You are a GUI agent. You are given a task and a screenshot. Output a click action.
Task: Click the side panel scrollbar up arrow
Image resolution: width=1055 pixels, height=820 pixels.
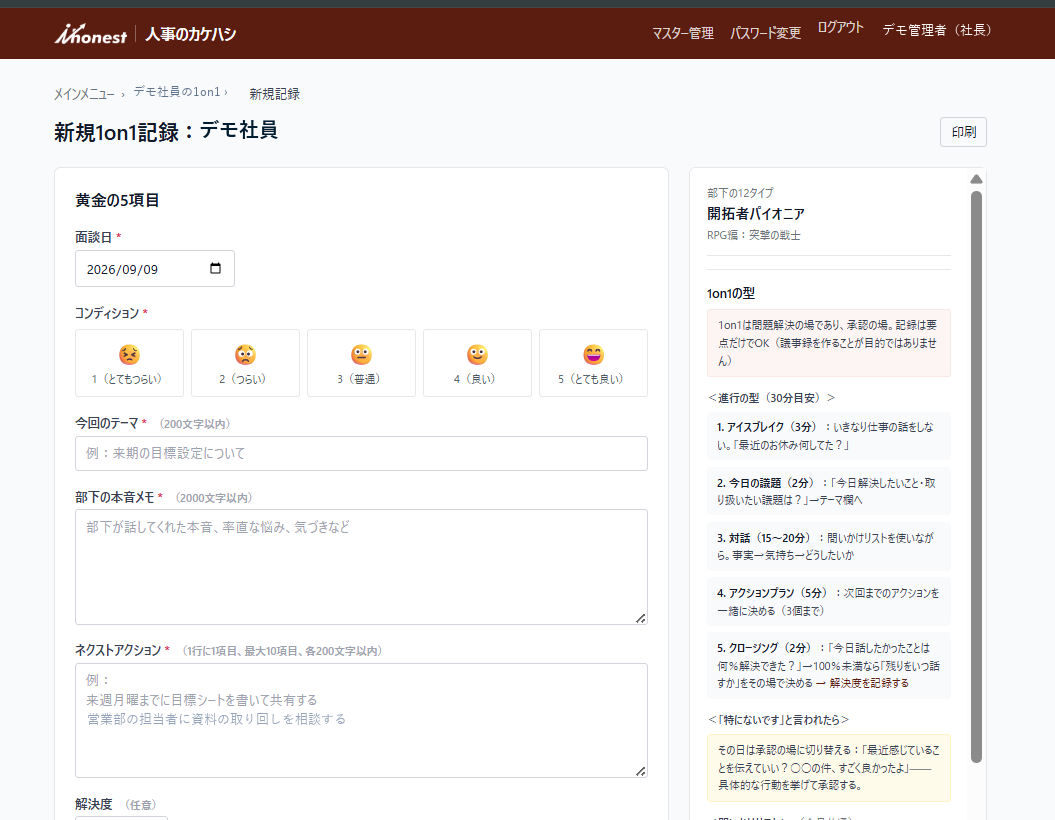[x=976, y=179]
